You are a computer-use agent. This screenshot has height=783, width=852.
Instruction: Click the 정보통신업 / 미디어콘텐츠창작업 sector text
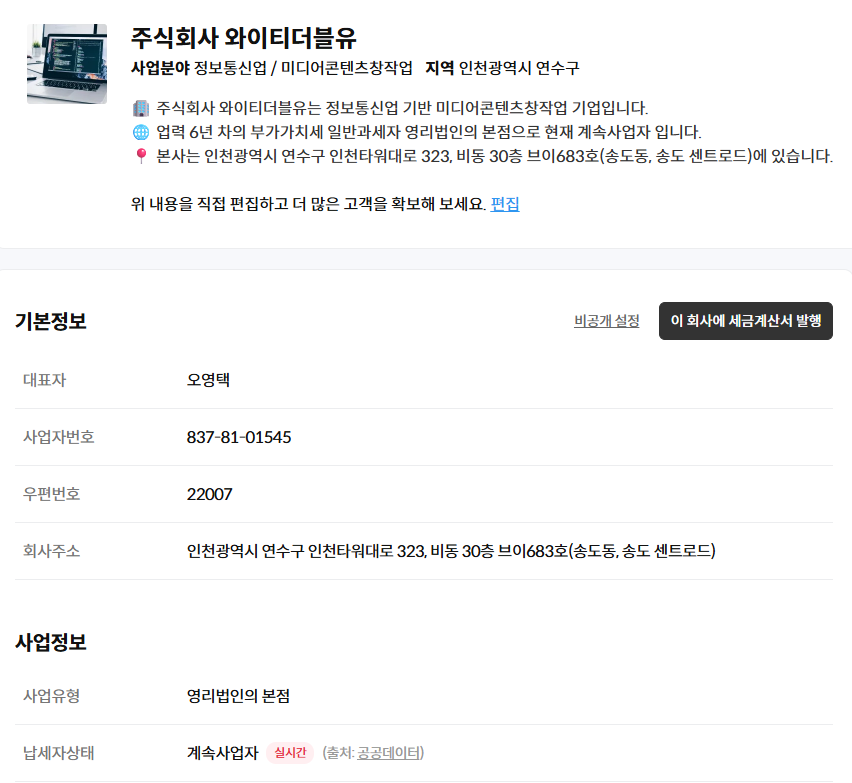tap(303, 68)
